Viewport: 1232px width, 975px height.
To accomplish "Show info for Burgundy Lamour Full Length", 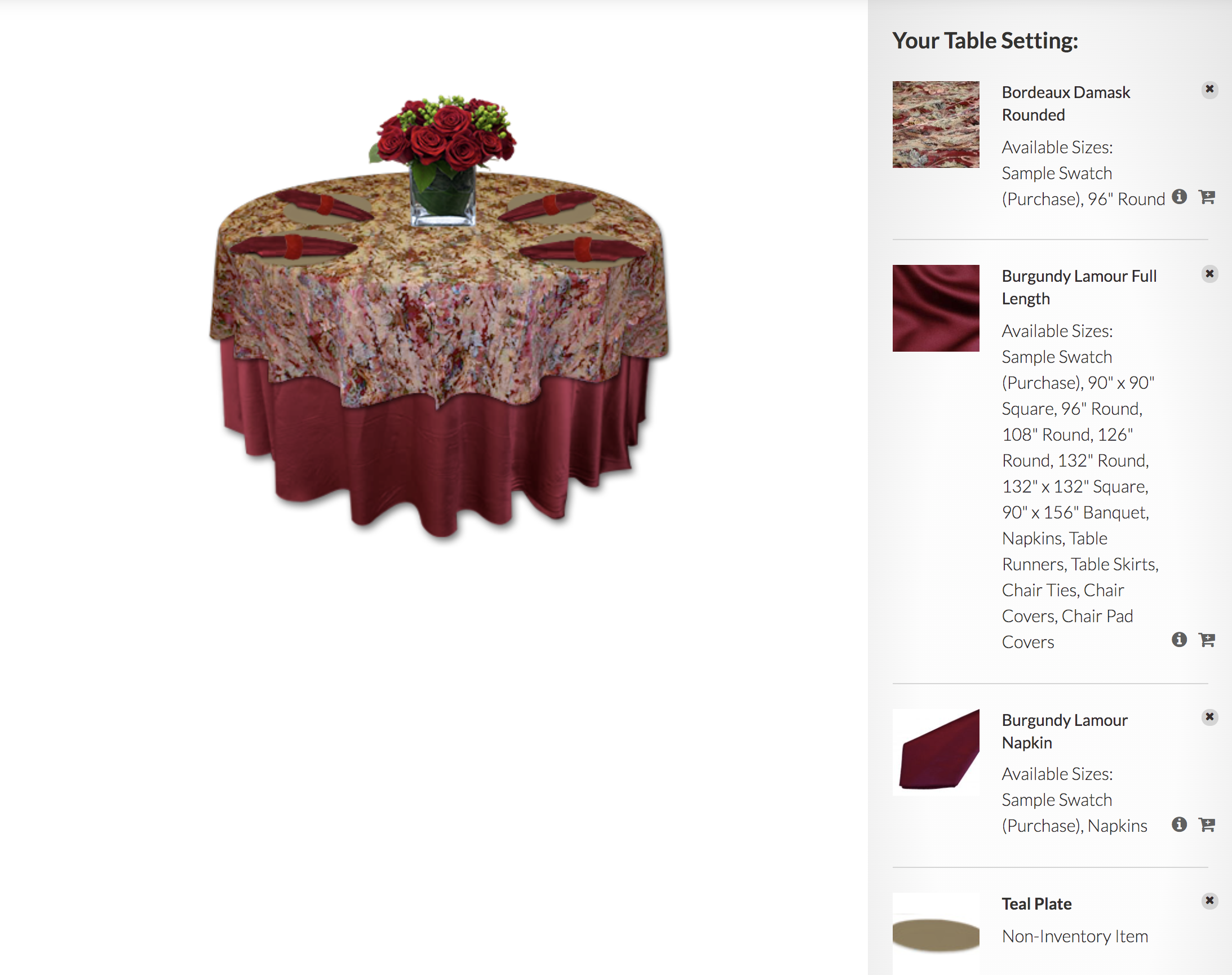I will coord(1179,640).
